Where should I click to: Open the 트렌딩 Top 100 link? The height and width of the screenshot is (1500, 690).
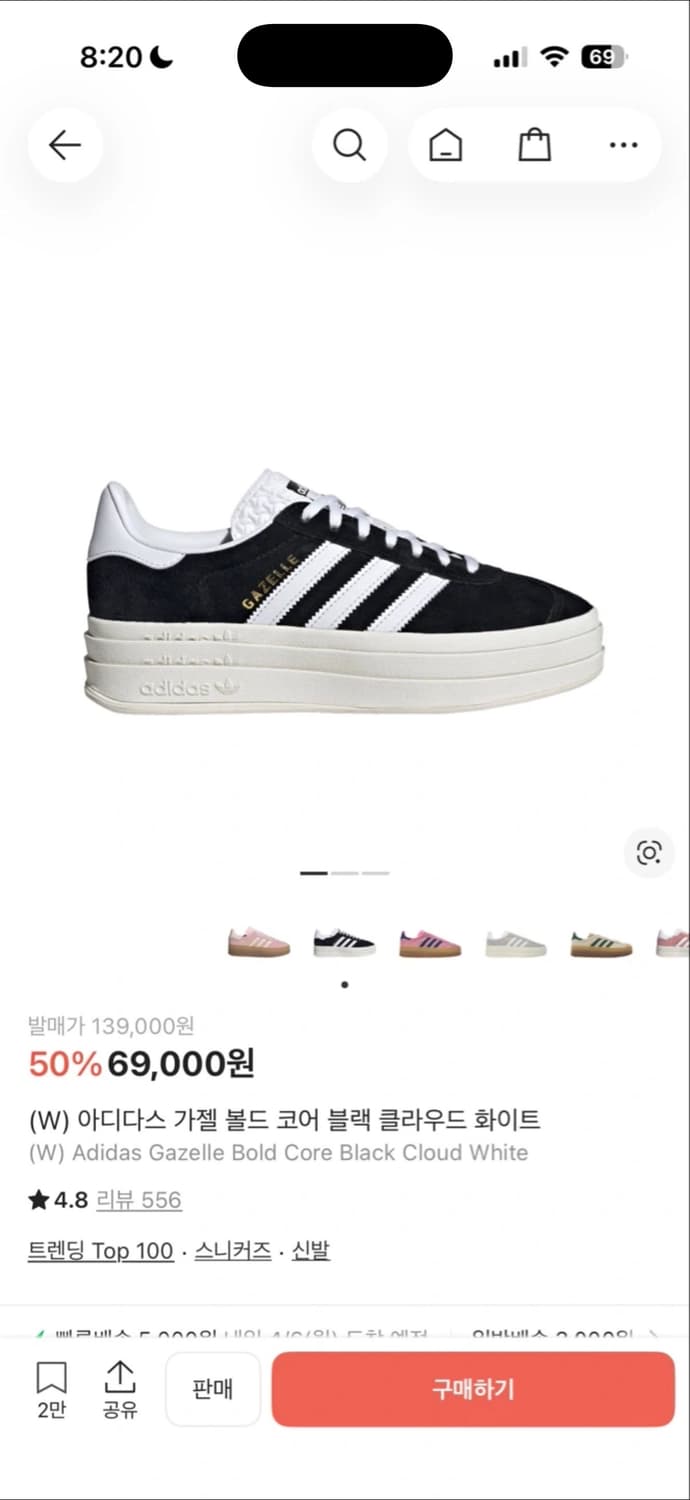pos(100,1251)
